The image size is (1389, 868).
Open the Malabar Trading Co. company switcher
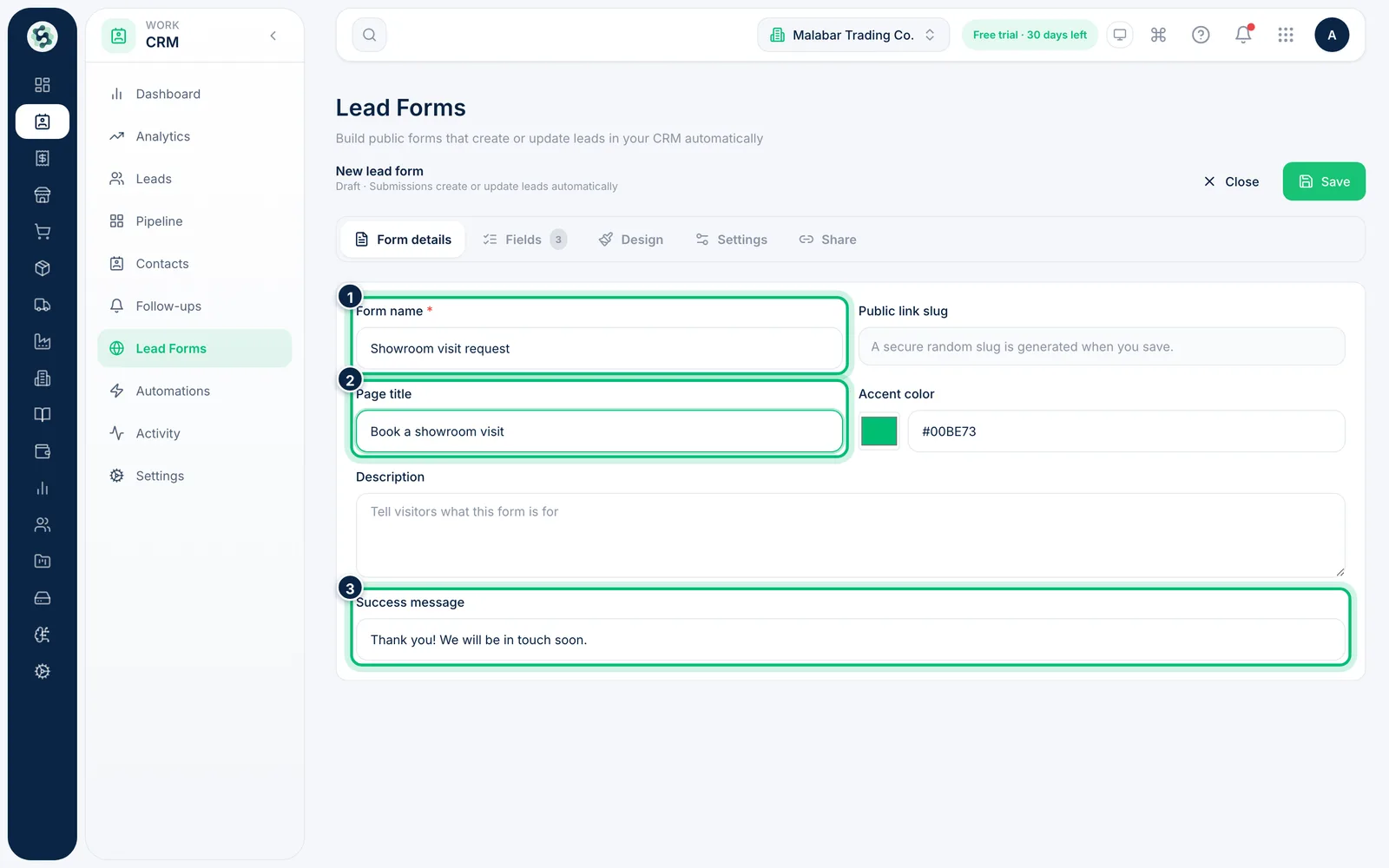853,35
